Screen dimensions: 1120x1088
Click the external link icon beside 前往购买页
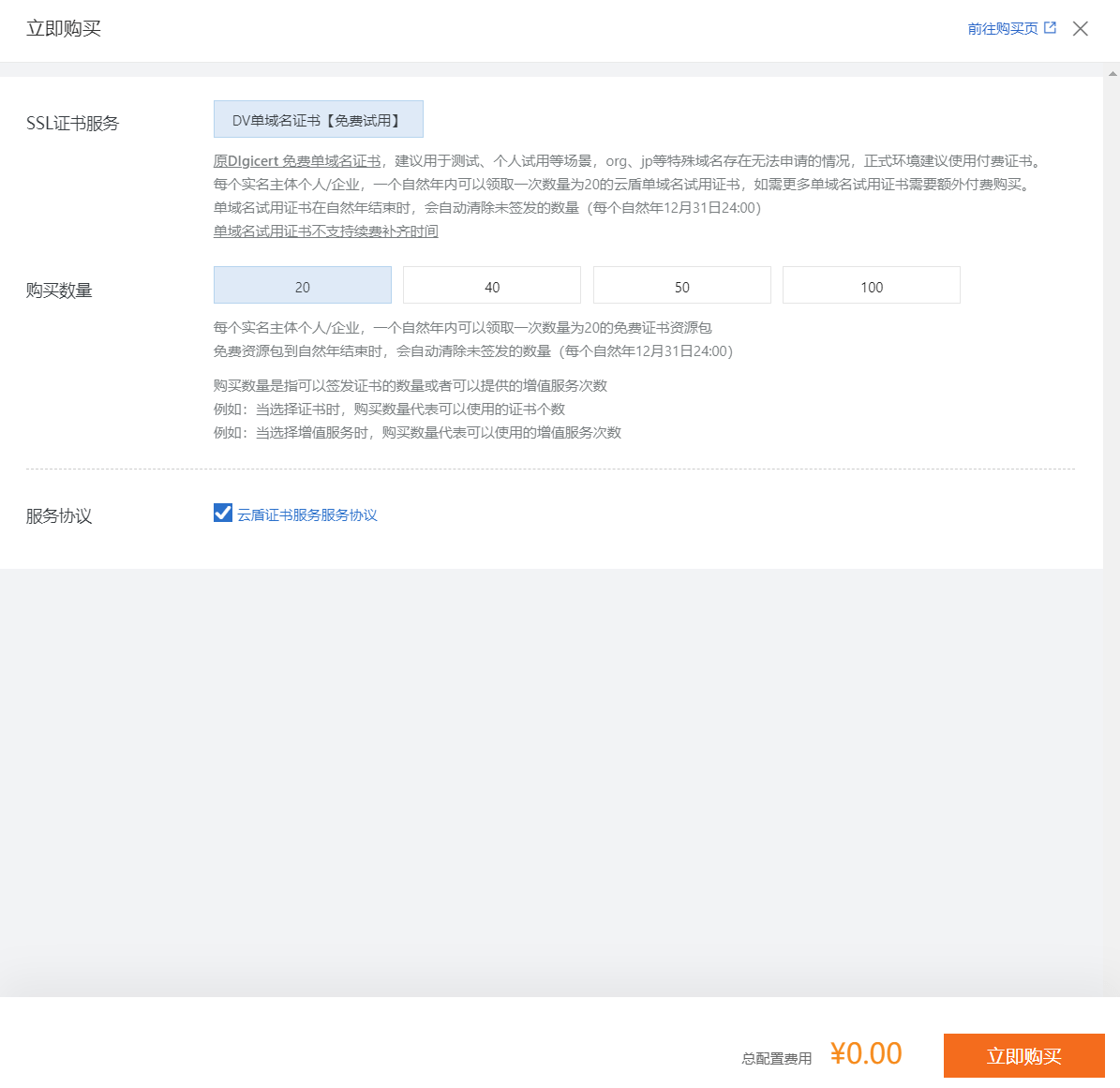[1050, 28]
